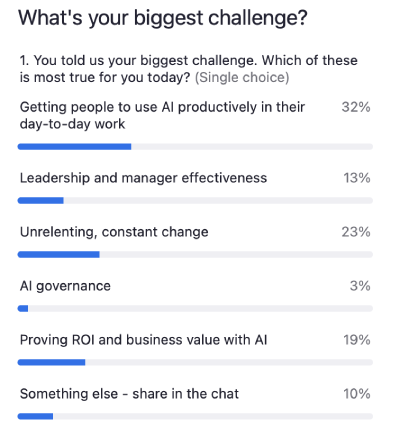400x439 pixels.
Task: Click the "(Single choice)" label
Action: click(x=242, y=78)
